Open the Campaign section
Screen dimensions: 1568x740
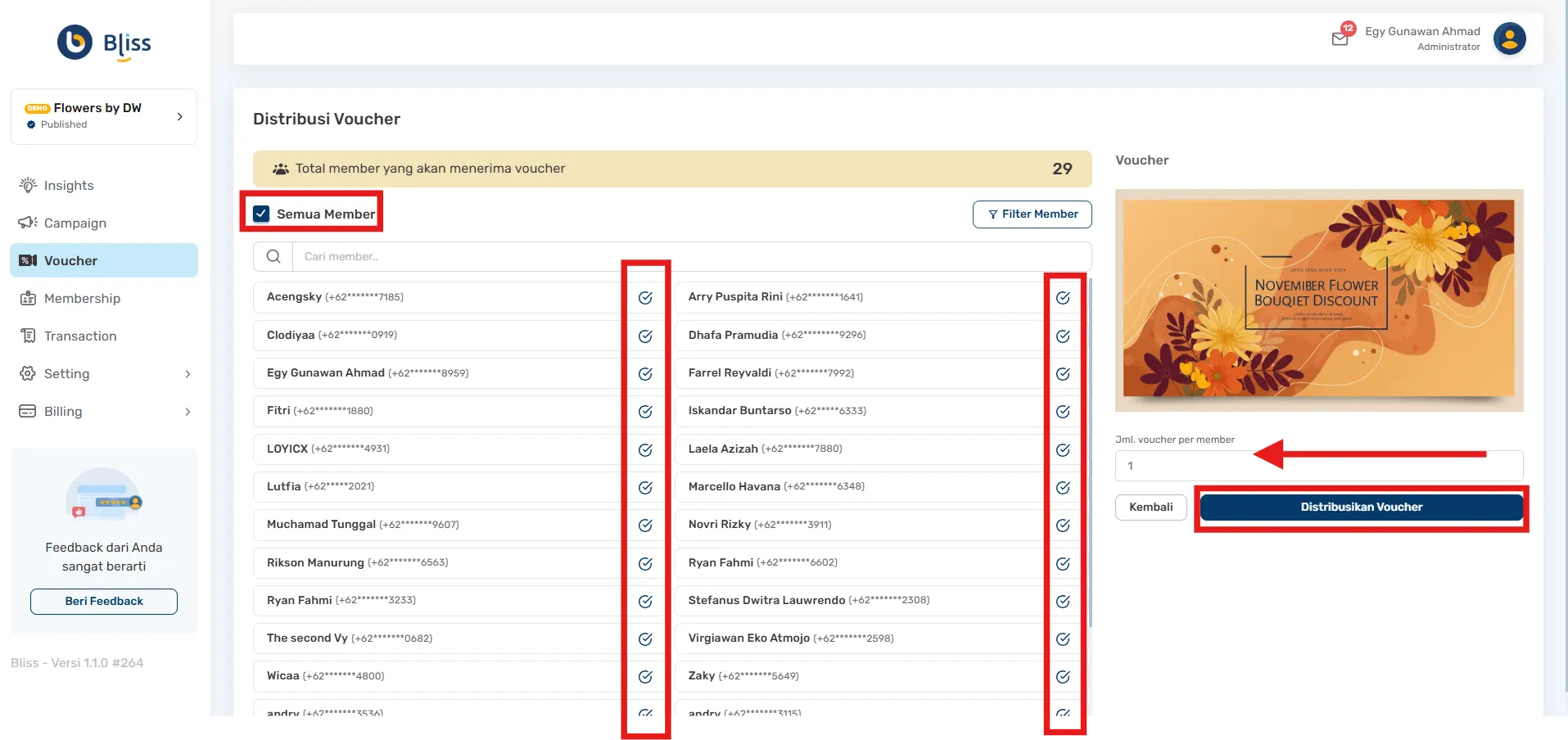coord(75,223)
